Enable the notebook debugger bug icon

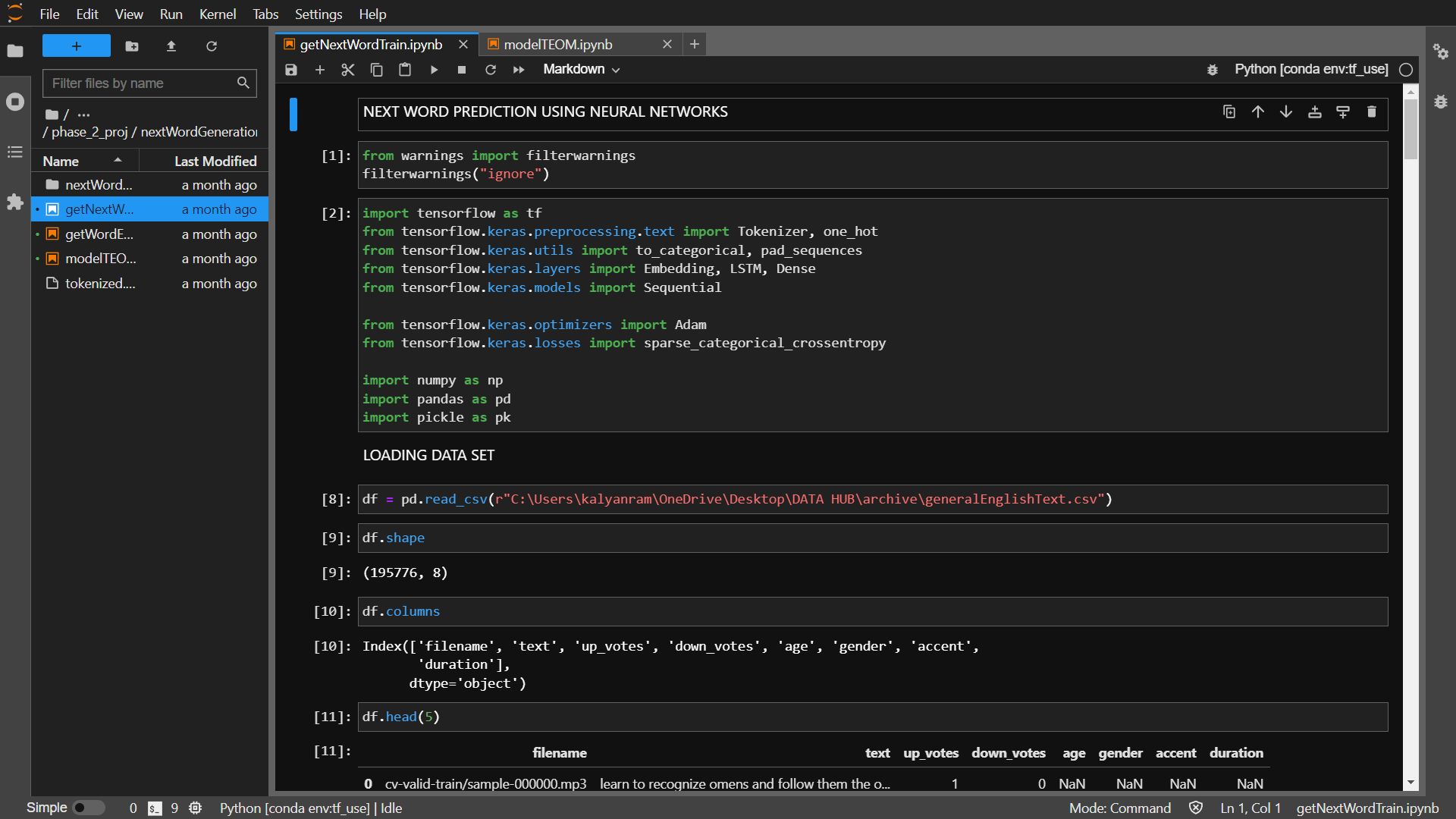coord(1213,70)
